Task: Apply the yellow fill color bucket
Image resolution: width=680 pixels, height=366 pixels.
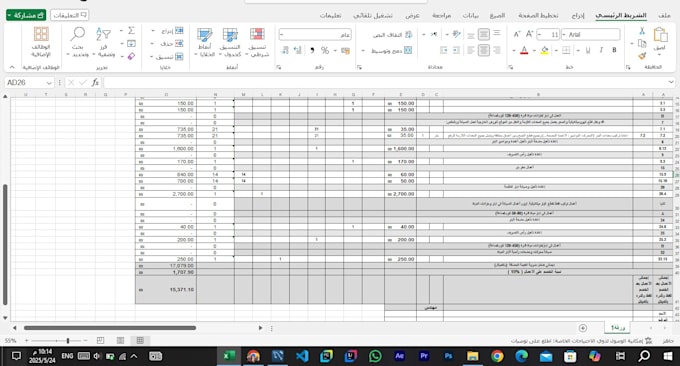Action: [545, 50]
